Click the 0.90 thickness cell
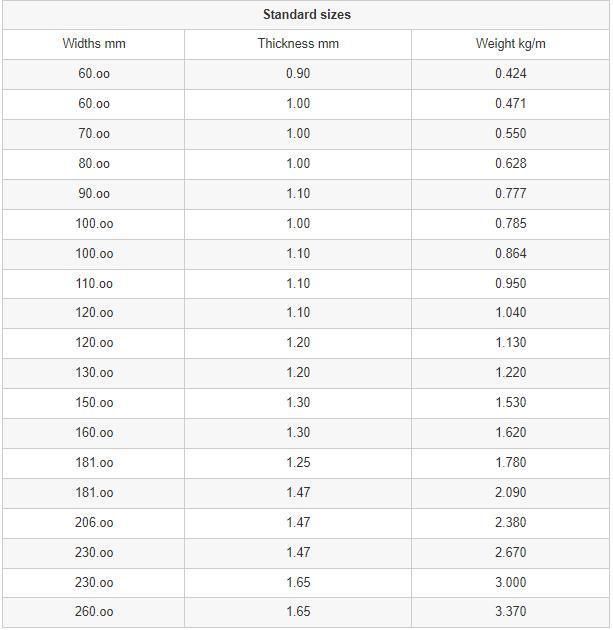The width and height of the screenshot is (613, 630). [298, 74]
